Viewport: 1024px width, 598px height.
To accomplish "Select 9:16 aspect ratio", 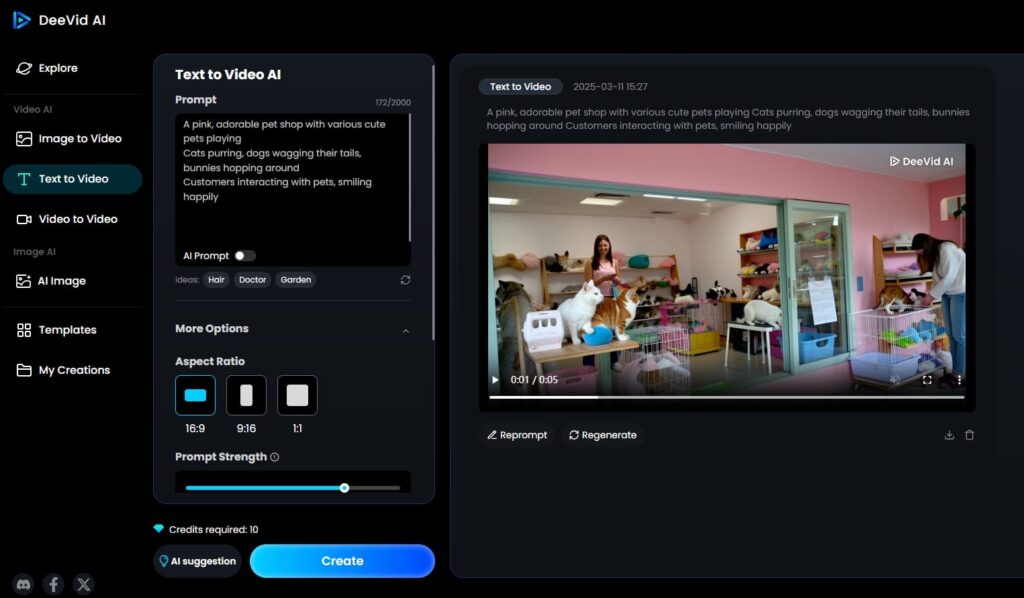I will [246, 395].
